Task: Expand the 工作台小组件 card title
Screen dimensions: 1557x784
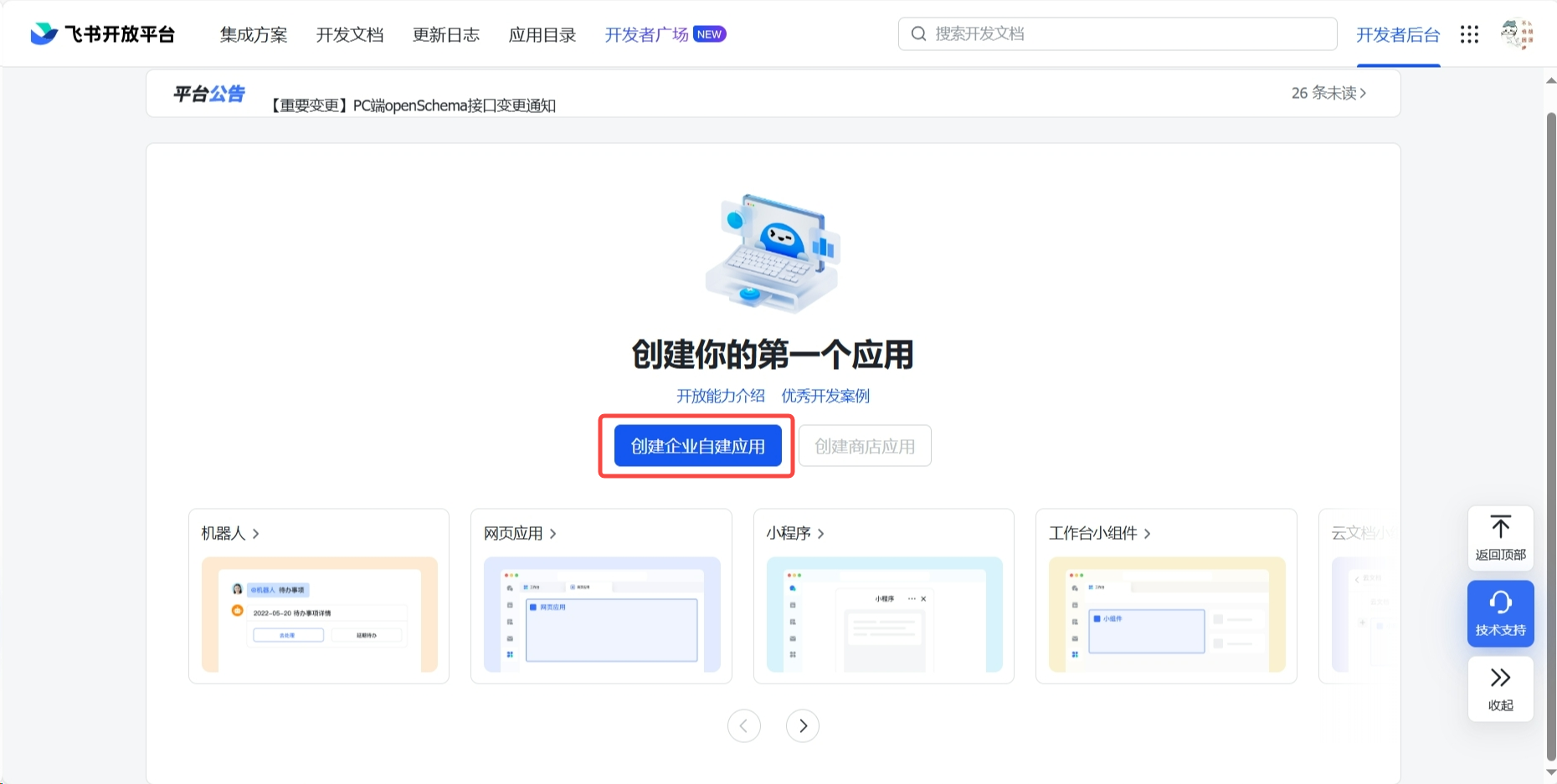Action: [x=1099, y=533]
